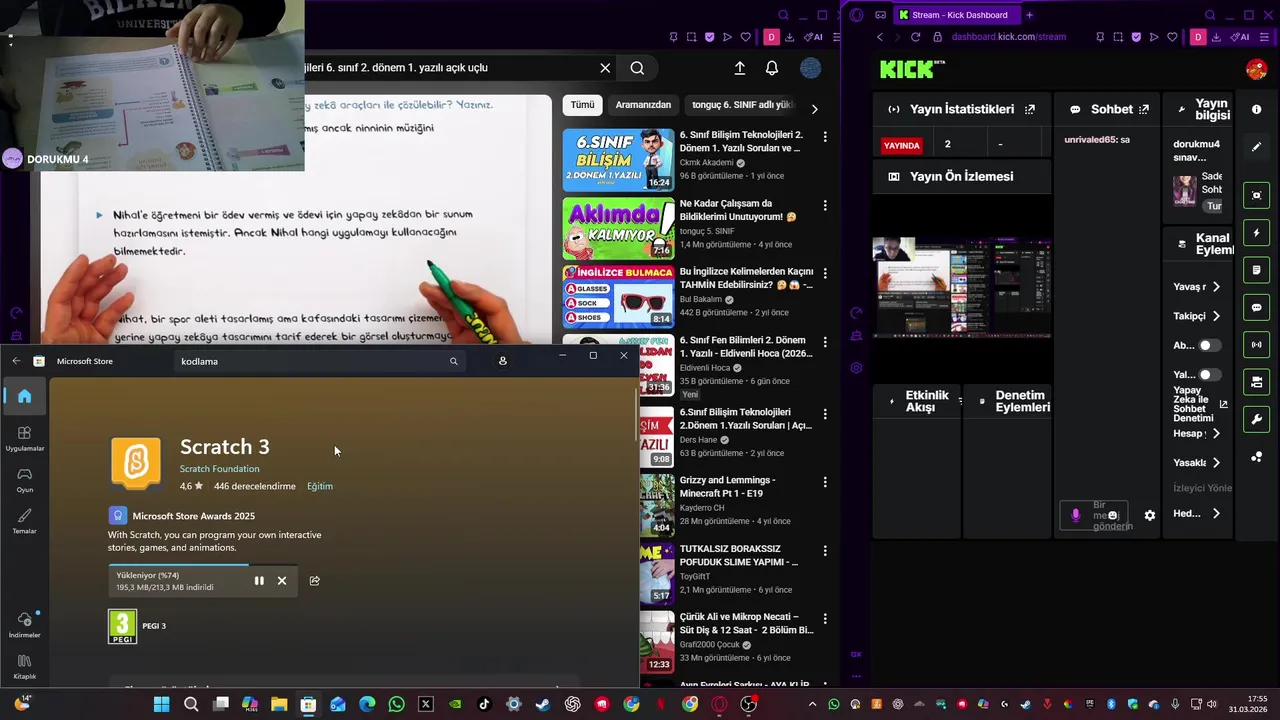
Task: Open TUTKALSIZ BORAKSSIZ slime video title
Action: point(739,555)
